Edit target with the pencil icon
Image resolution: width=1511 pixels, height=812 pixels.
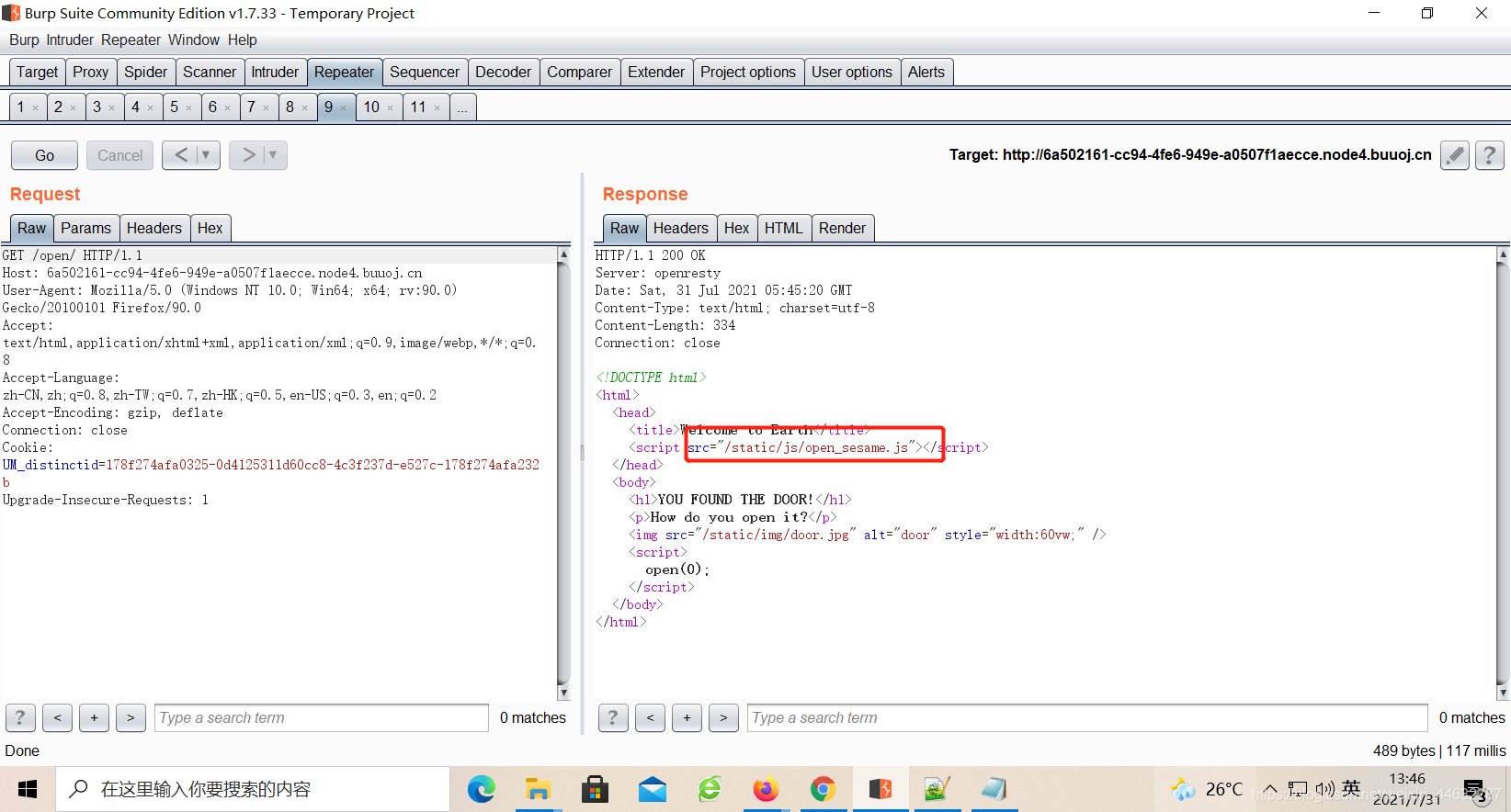coord(1454,155)
